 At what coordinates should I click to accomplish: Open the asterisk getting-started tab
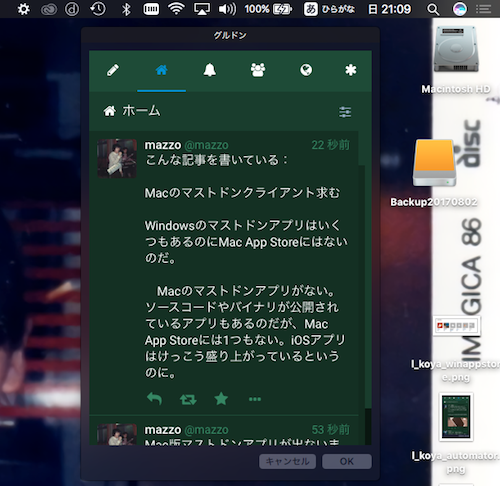click(x=351, y=70)
